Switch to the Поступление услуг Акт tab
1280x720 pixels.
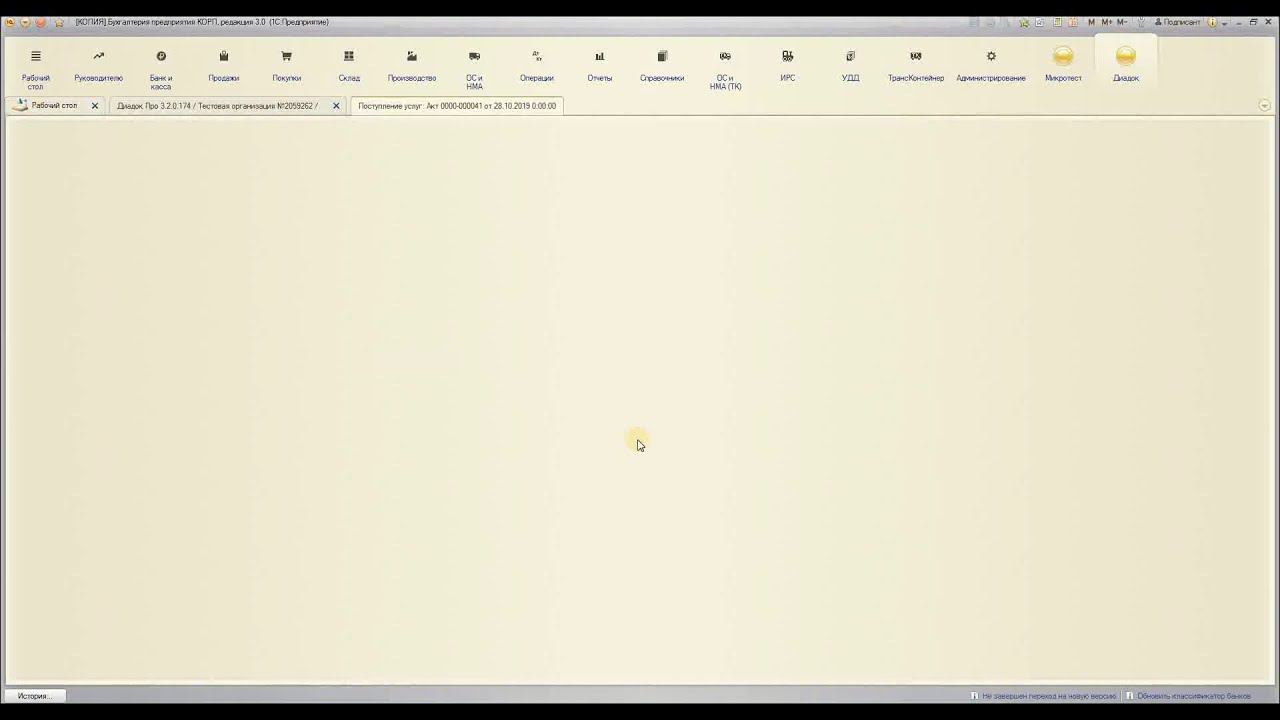457,106
